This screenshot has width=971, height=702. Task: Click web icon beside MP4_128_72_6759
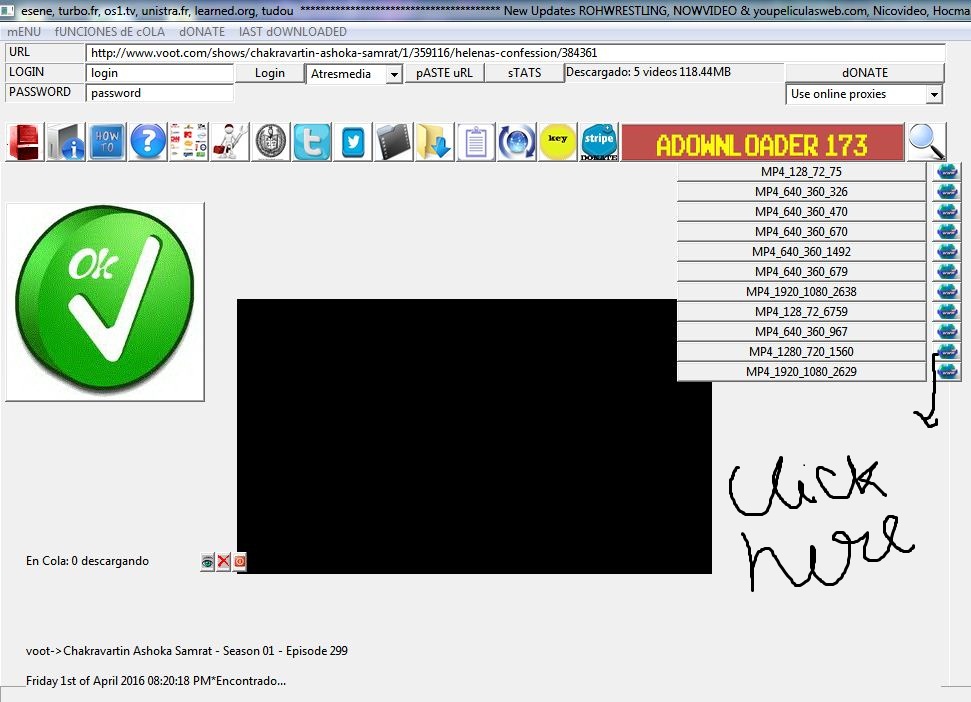947,311
